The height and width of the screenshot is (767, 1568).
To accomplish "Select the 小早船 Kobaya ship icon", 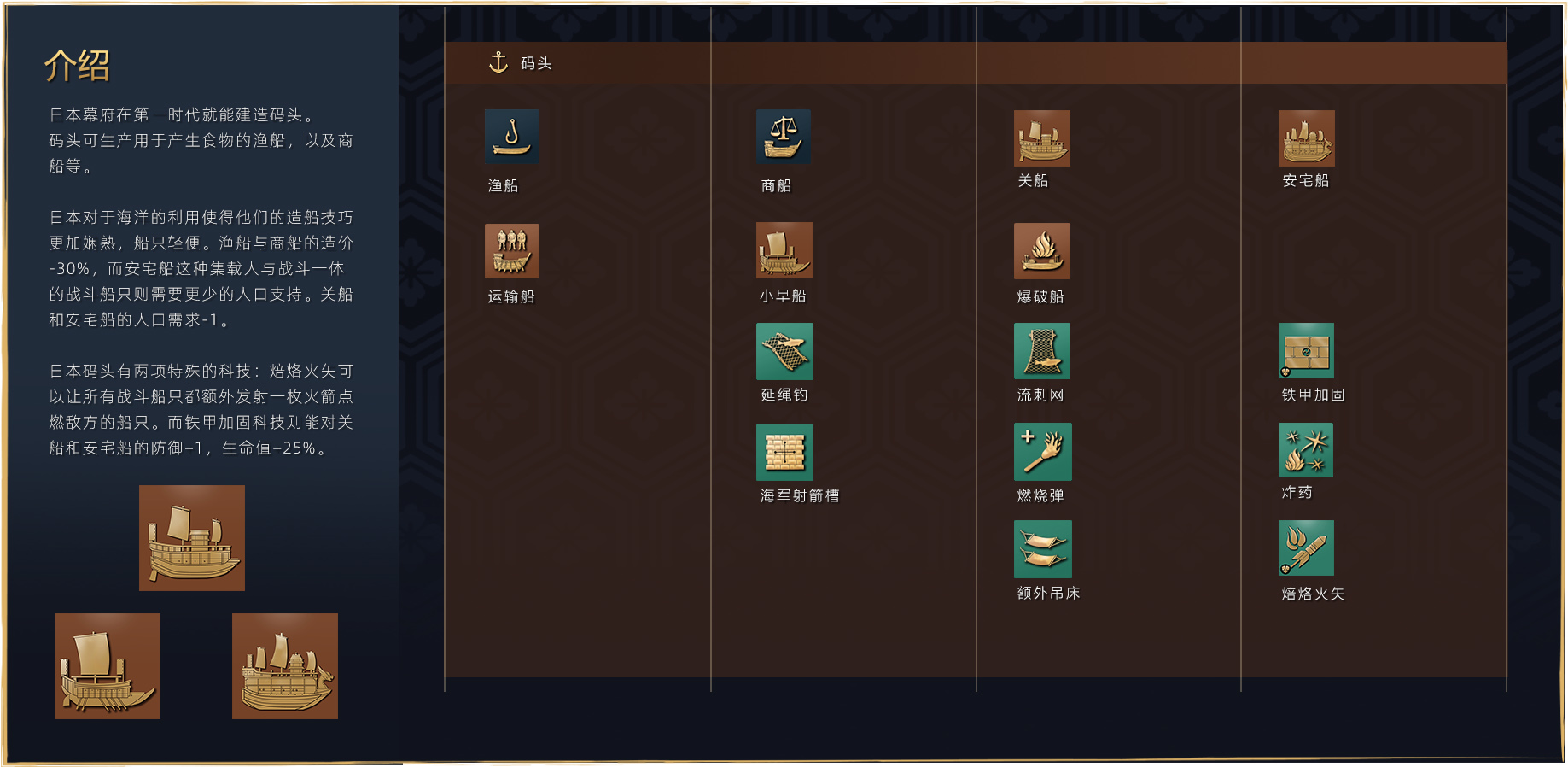I will click(x=784, y=250).
